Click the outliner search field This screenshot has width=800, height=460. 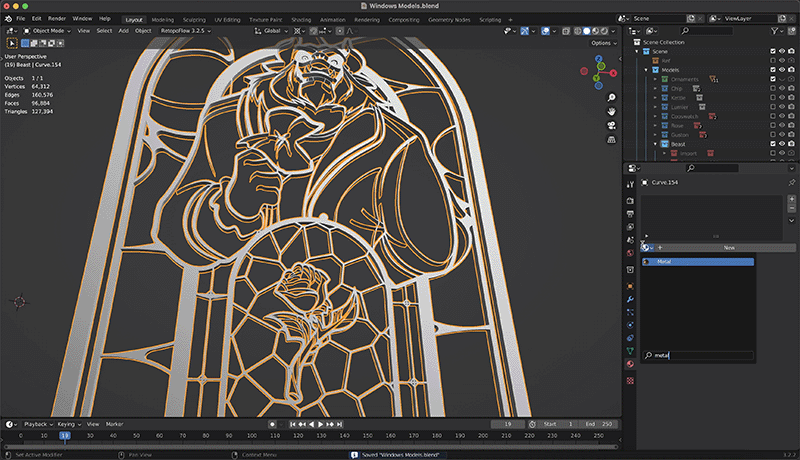pyautogui.click(x=706, y=31)
